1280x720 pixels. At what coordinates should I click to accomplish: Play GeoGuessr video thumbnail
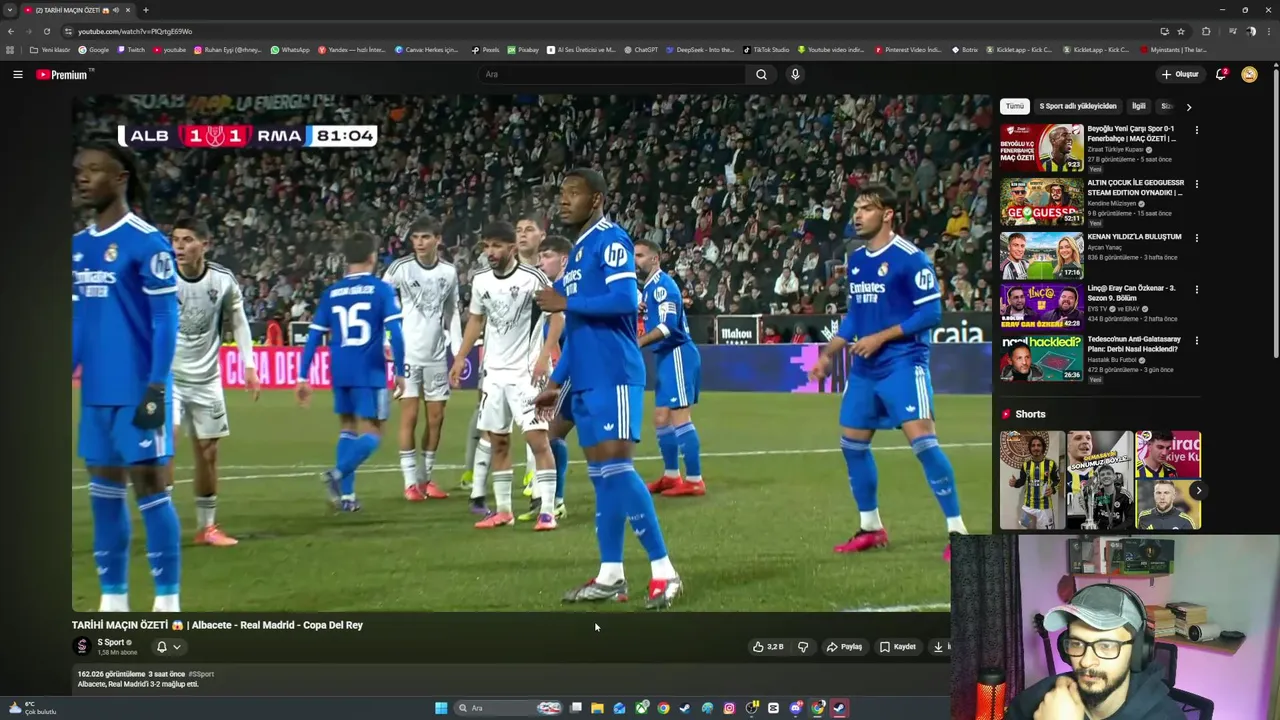click(x=1041, y=202)
